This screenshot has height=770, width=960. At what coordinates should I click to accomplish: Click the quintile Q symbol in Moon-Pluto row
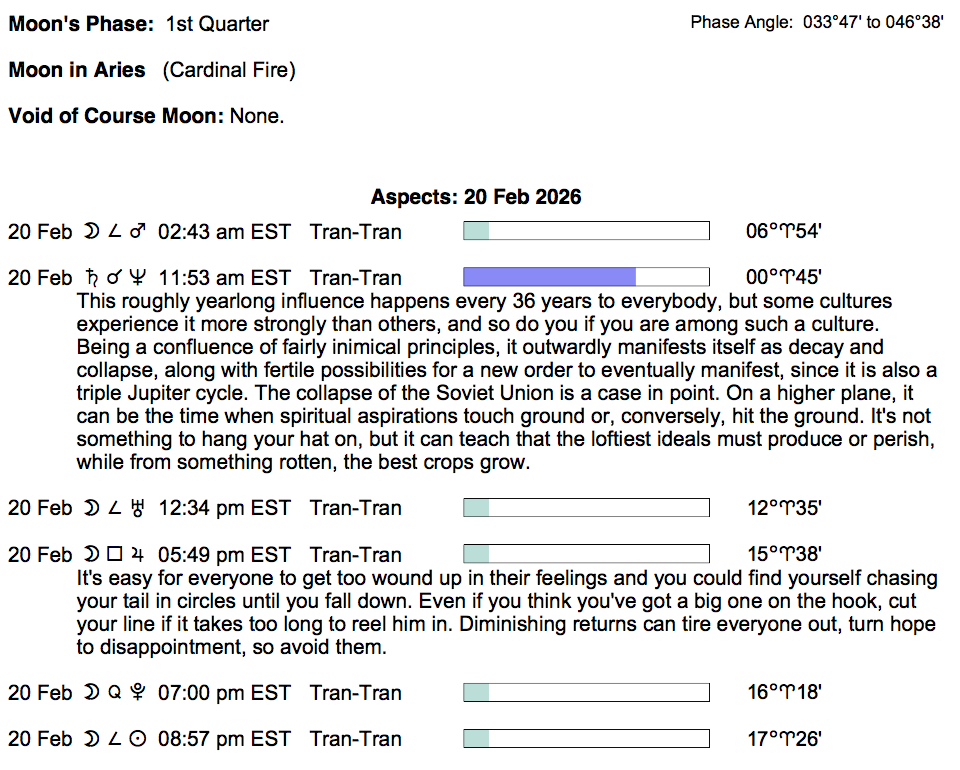click(x=115, y=693)
